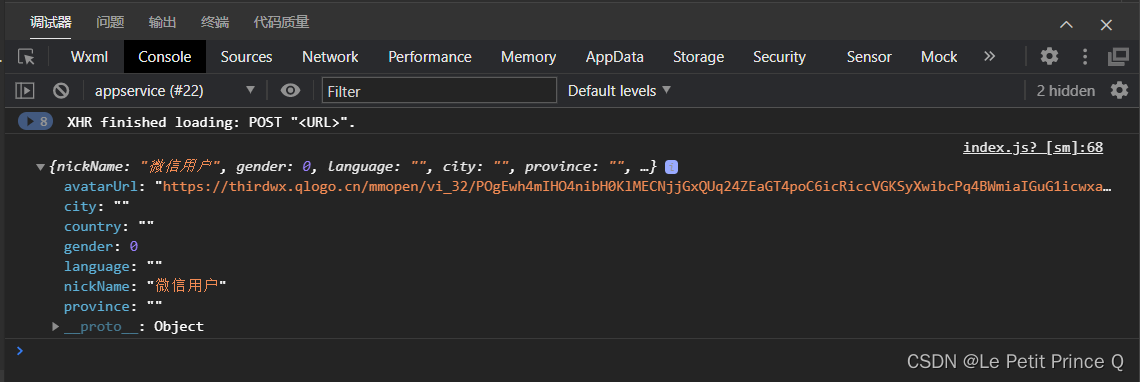Show more tabs with the double chevron
Screen dimensions: 1140x382
tap(989, 57)
